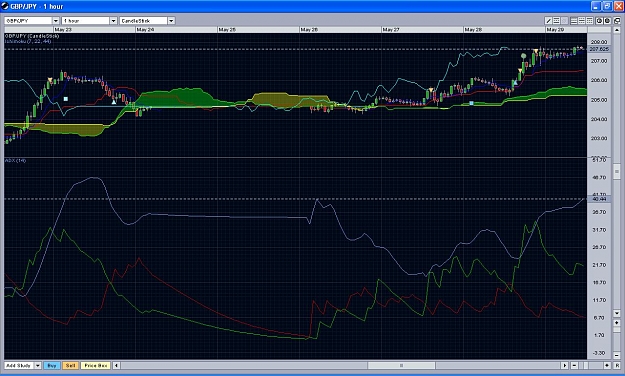Click the May 29 date header
The height and width of the screenshot is (376, 625).
point(555,30)
